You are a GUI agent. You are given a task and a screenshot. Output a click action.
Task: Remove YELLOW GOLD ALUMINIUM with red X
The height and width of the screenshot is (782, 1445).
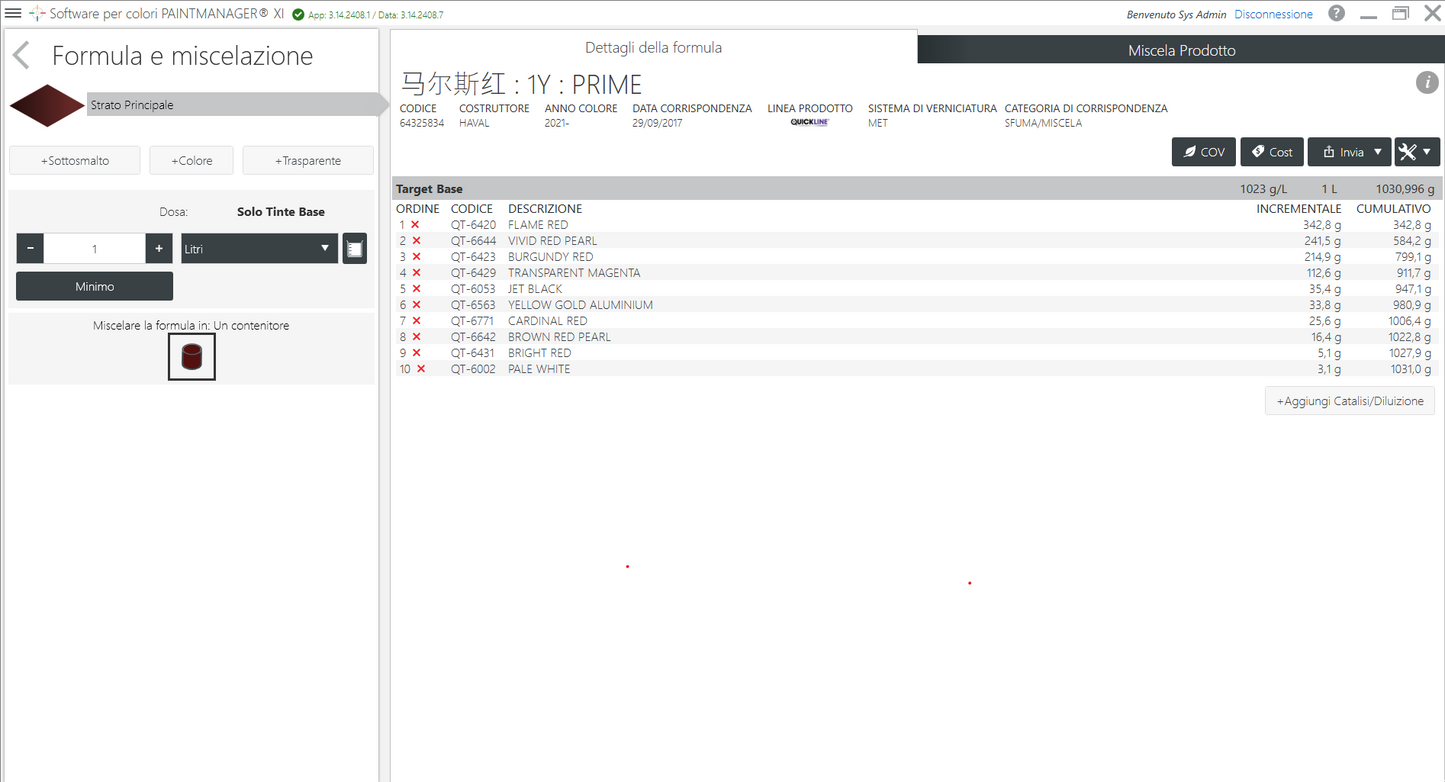click(x=415, y=305)
